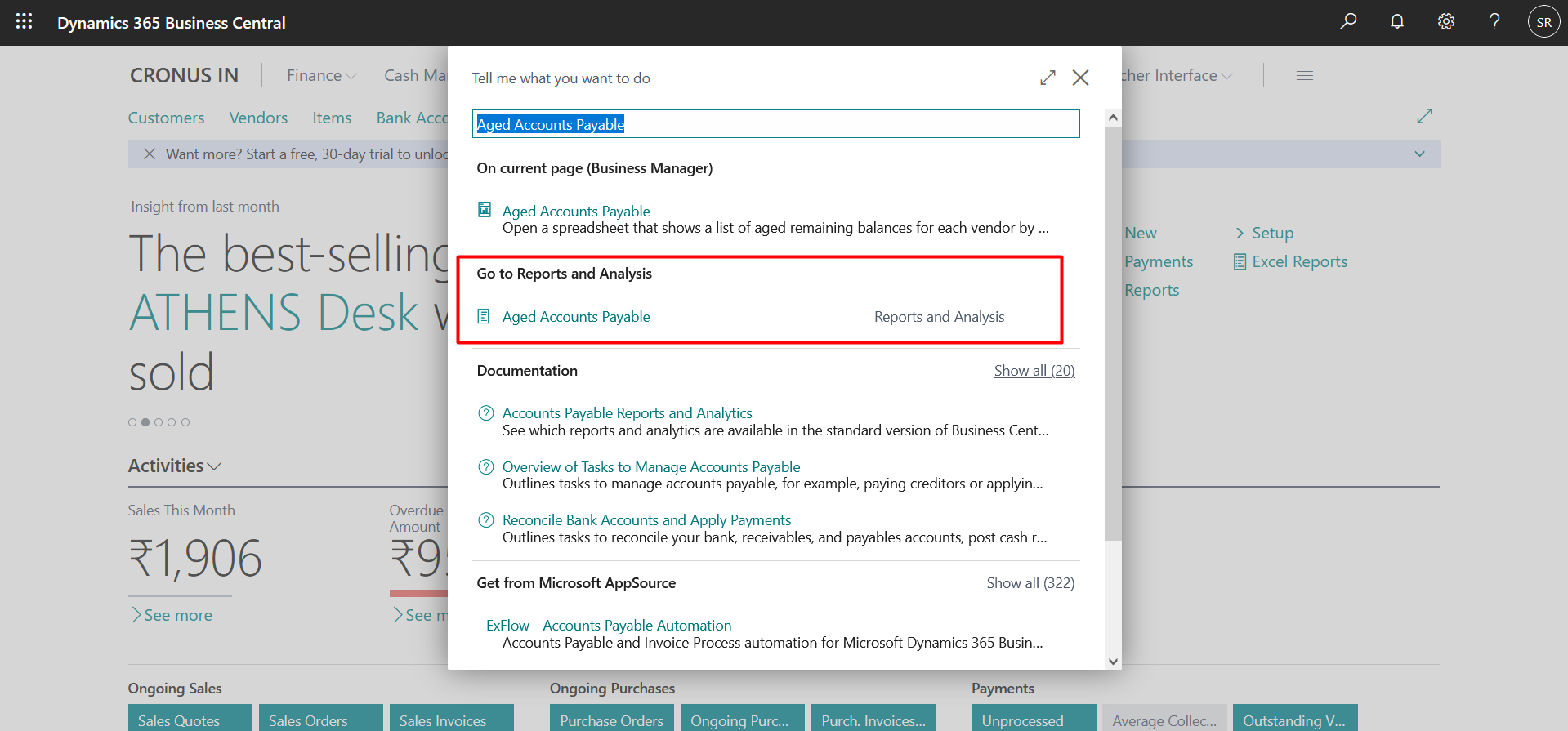The width and height of the screenshot is (1568, 731).
Task: Click the down arrow of results scrollbar
Action: pyautogui.click(x=1112, y=662)
